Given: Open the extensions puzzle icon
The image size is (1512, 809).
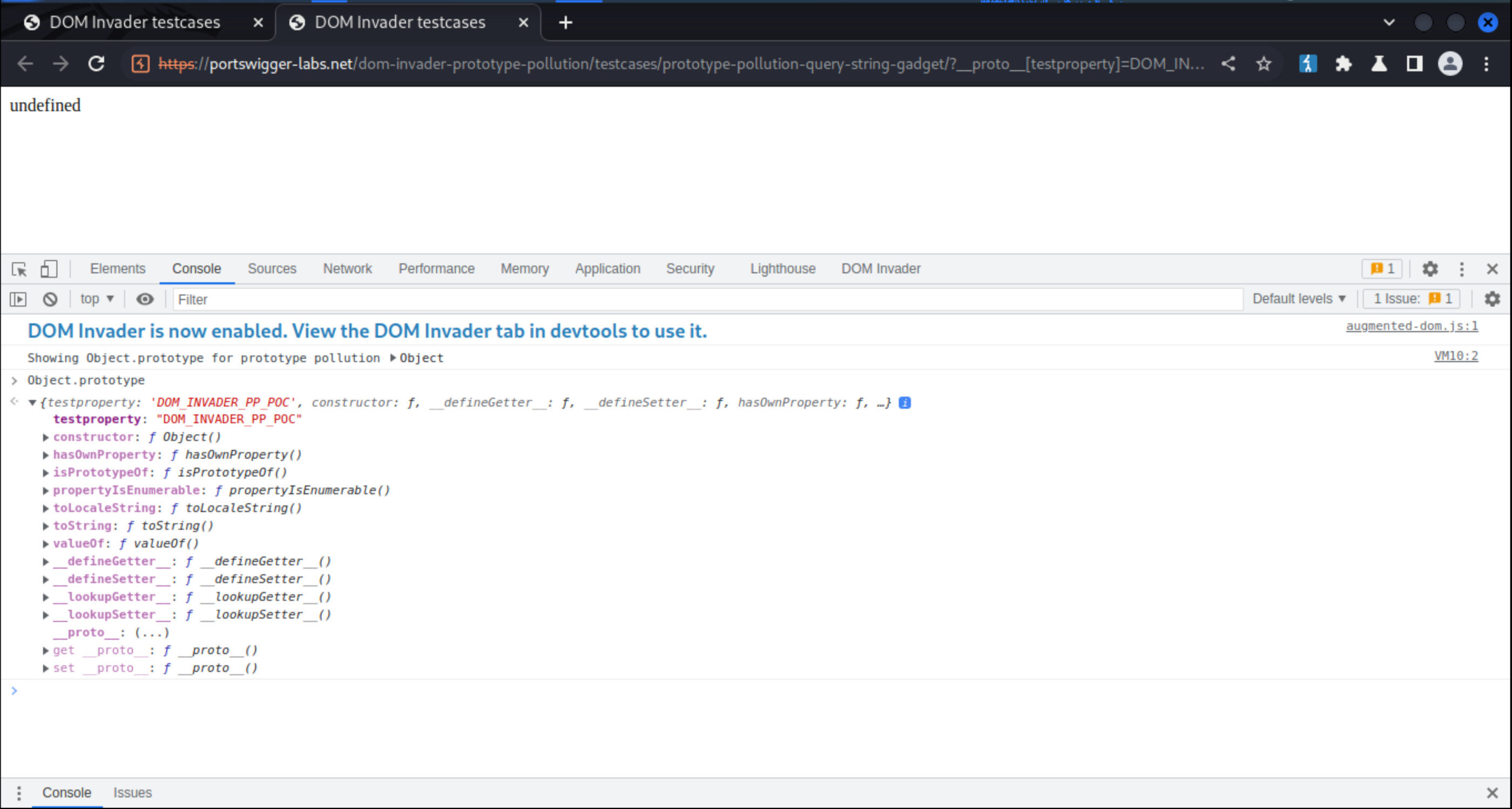Looking at the screenshot, I should click(x=1344, y=63).
